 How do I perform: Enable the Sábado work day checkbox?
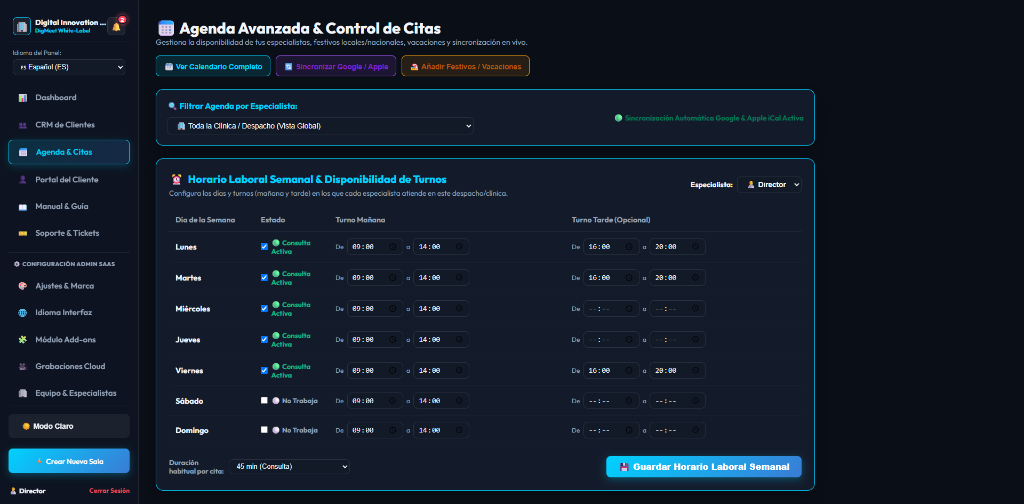point(264,400)
